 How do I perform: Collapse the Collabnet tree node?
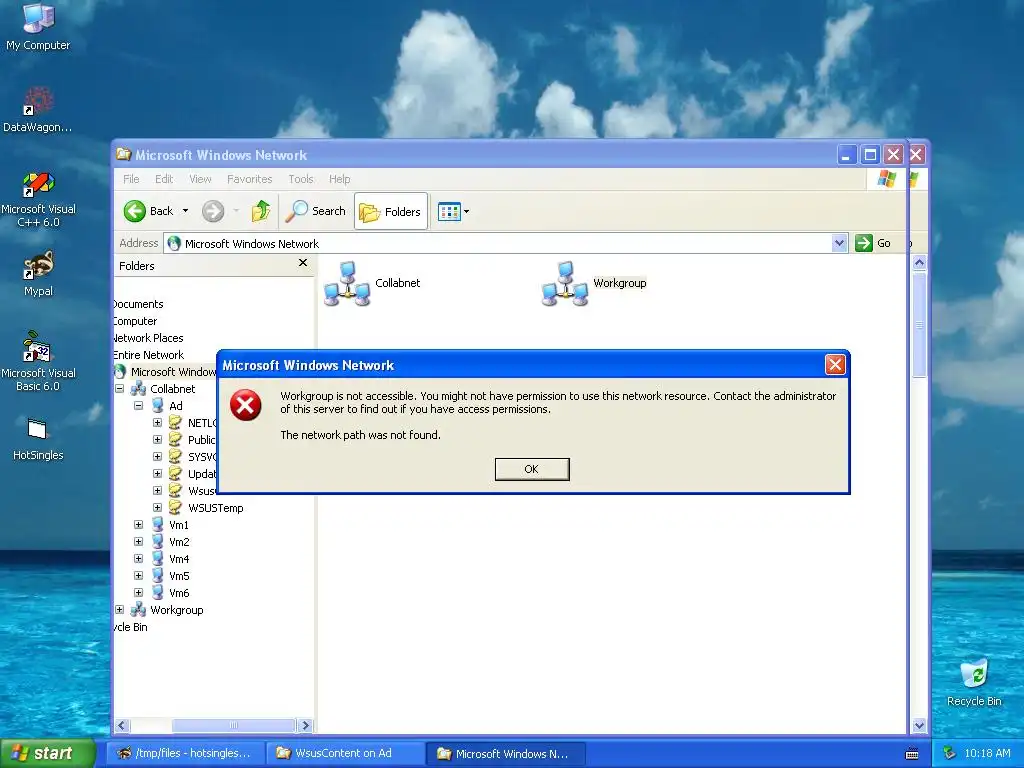pyautogui.click(x=120, y=389)
